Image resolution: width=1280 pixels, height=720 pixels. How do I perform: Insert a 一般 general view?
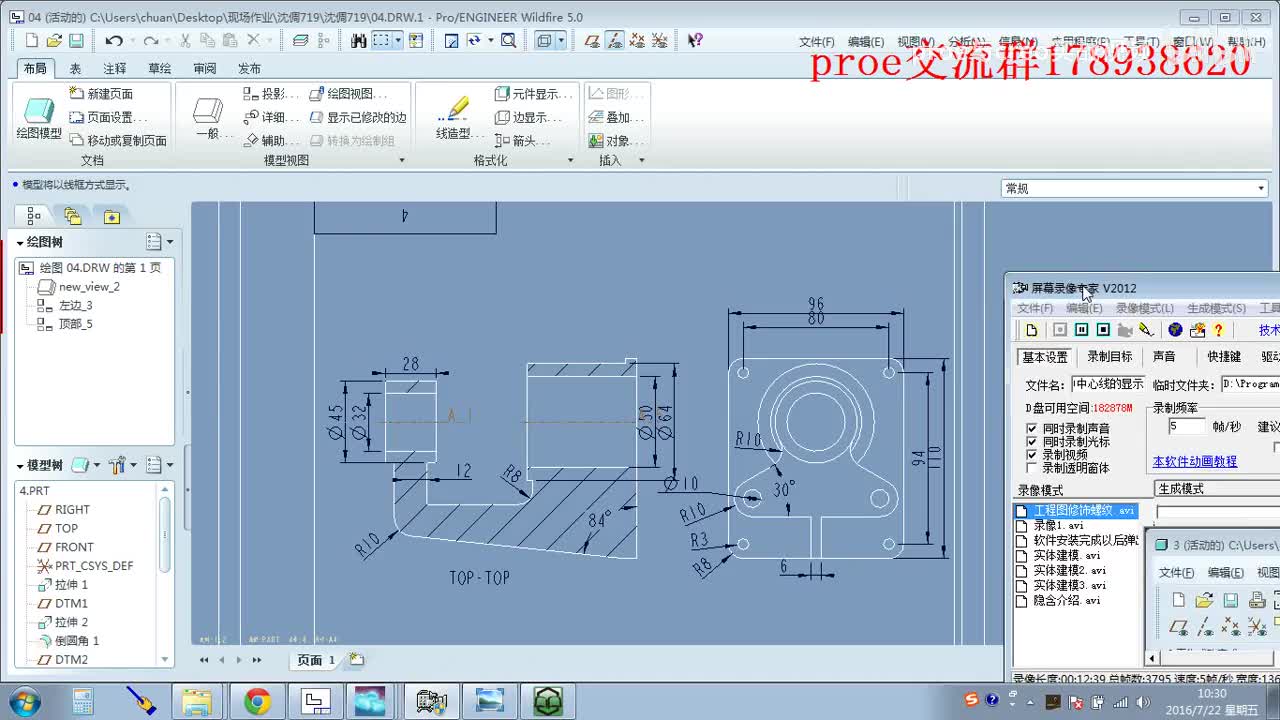pyautogui.click(x=207, y=118)
